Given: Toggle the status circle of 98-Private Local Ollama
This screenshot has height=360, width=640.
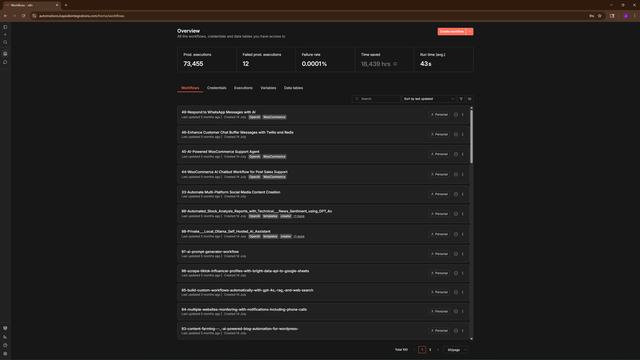Looking at the screenshot, I should pos(456,234).
